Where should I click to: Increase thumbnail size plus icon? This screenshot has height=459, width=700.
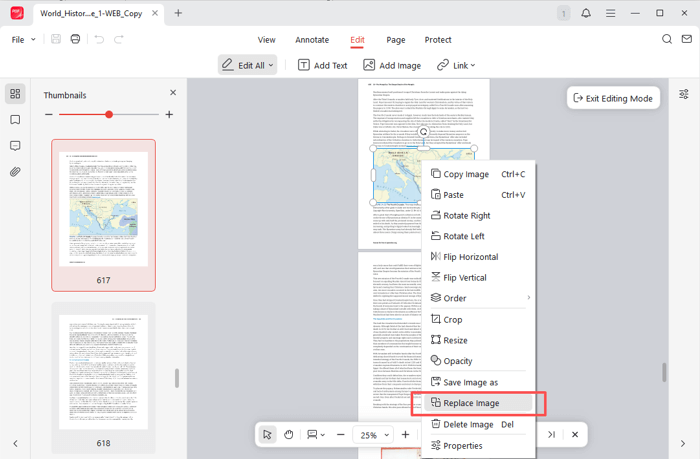(169, 114)
